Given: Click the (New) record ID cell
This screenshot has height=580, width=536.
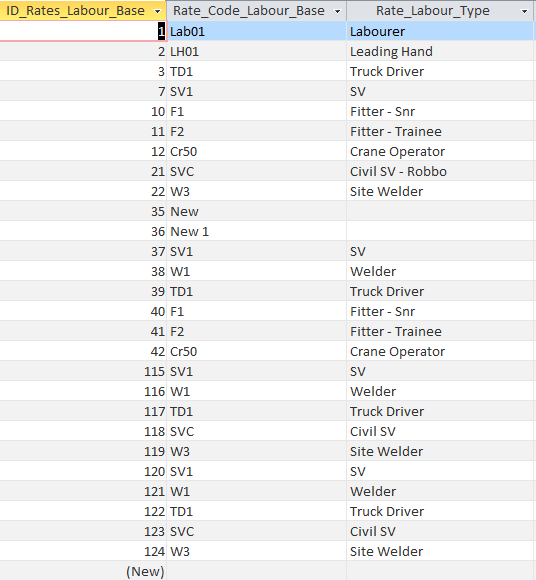Looking at the screenshot, I should [x=83, y=571].
